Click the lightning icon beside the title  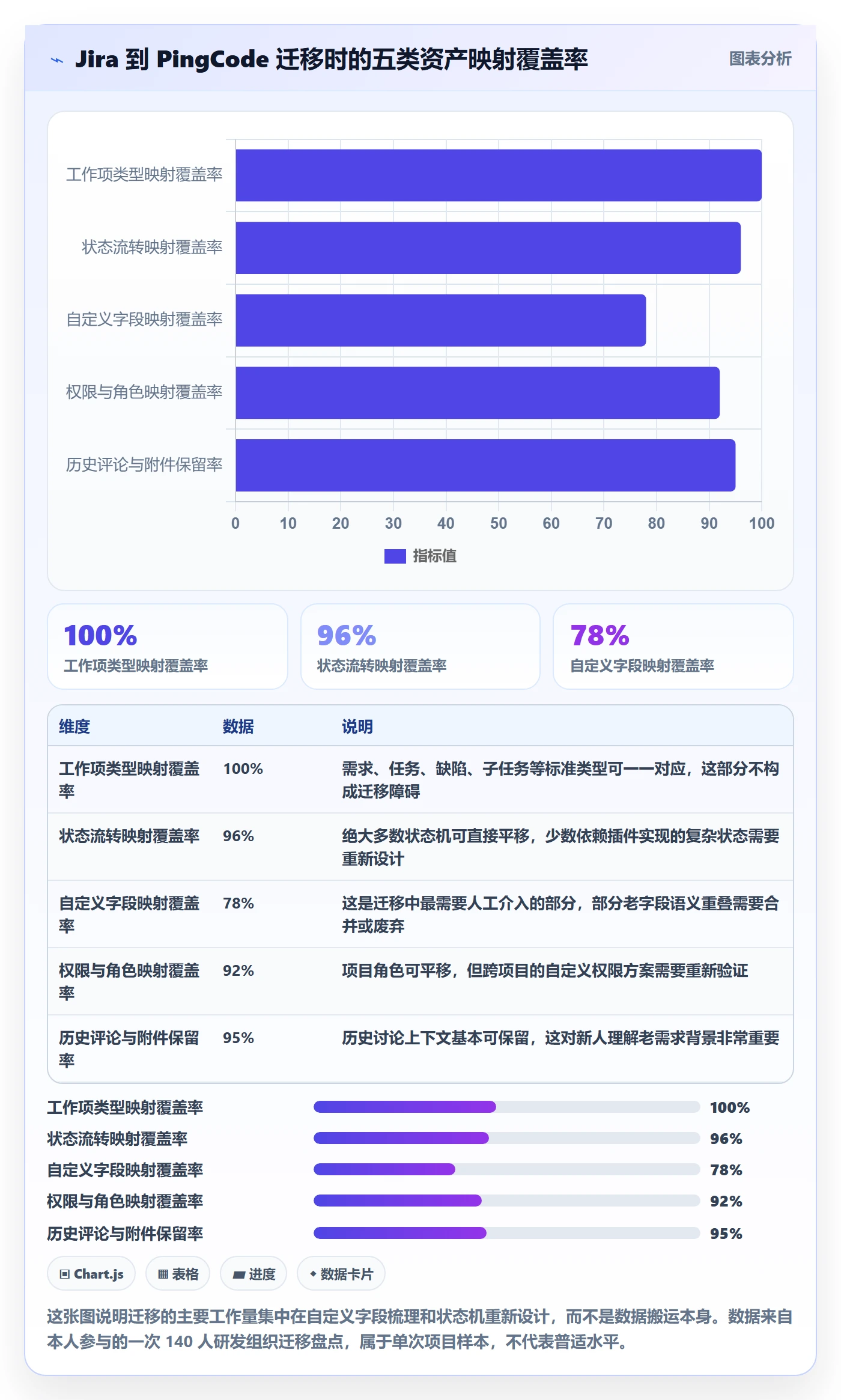point(57,60)
